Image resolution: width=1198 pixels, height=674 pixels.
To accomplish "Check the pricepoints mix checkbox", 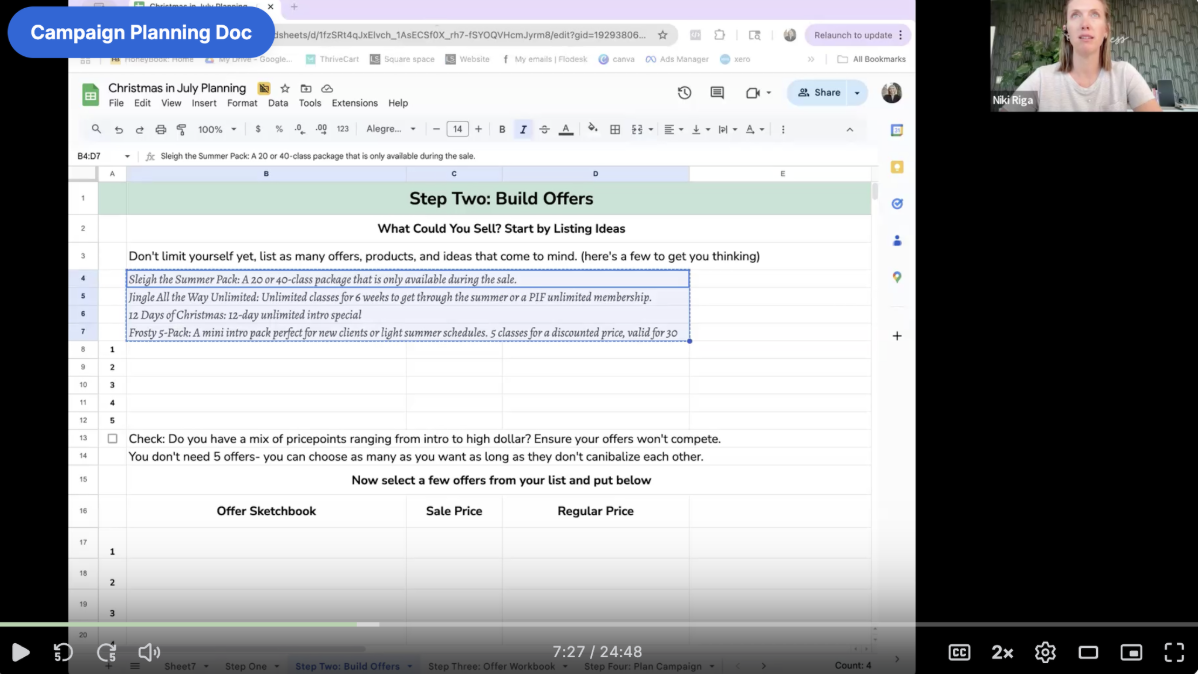I will (112, 439).
